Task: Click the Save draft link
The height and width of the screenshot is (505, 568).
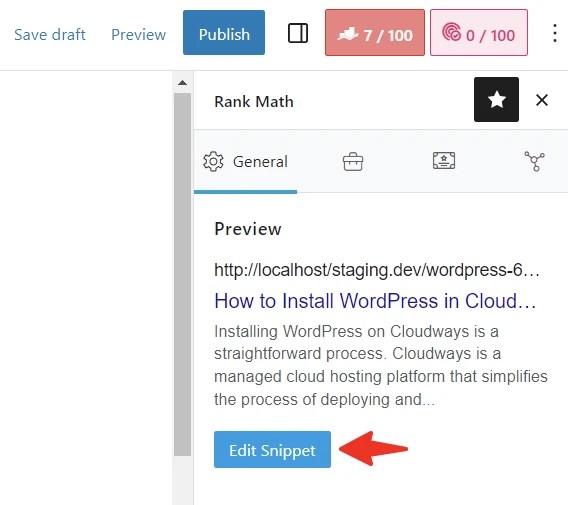Action: 50,35
